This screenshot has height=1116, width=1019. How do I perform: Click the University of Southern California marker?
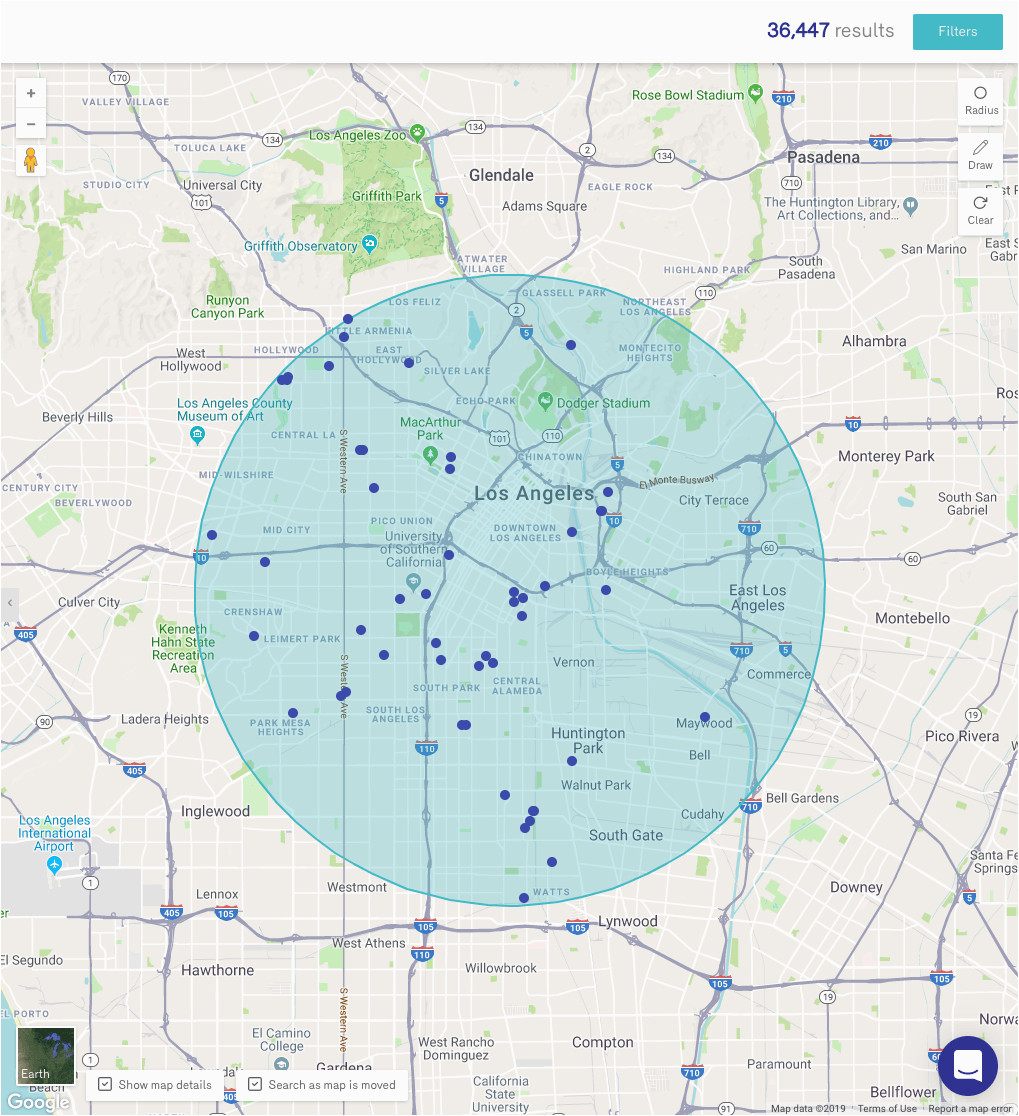[x=413, y=582]
